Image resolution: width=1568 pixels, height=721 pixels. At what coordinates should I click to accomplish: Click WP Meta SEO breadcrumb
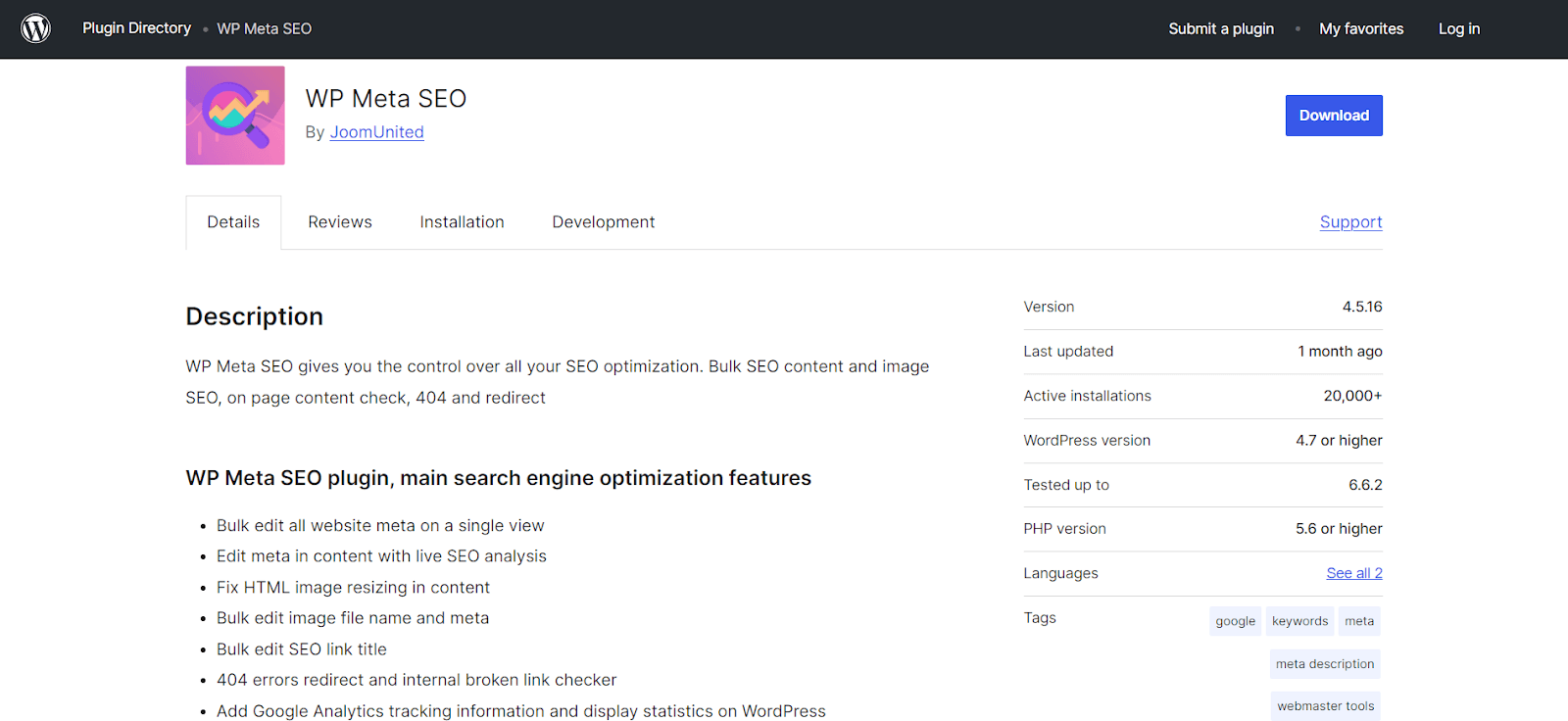coord(265,29)
